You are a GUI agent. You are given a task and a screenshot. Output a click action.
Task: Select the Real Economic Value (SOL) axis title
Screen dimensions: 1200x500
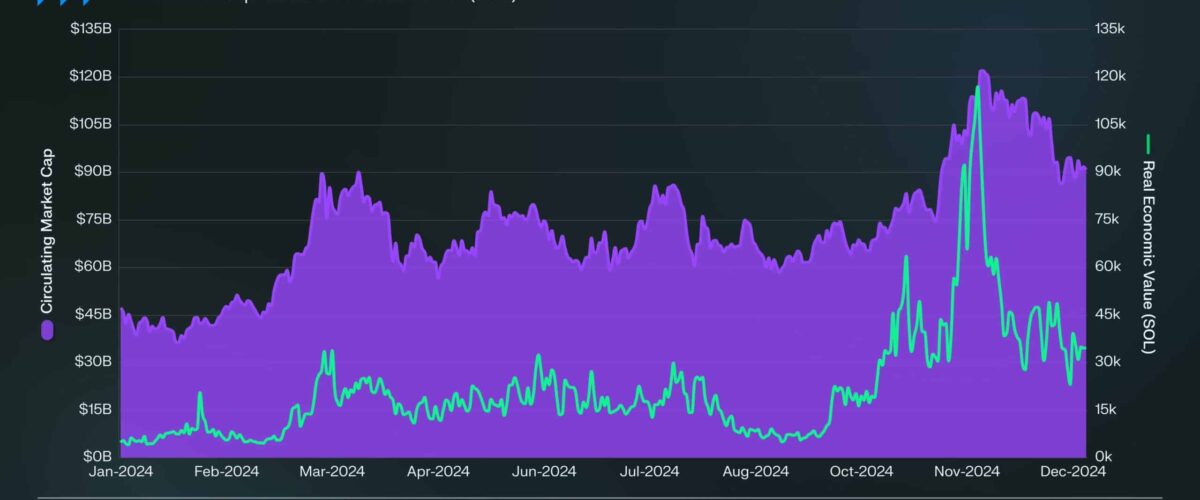(x=1149, y=258)
